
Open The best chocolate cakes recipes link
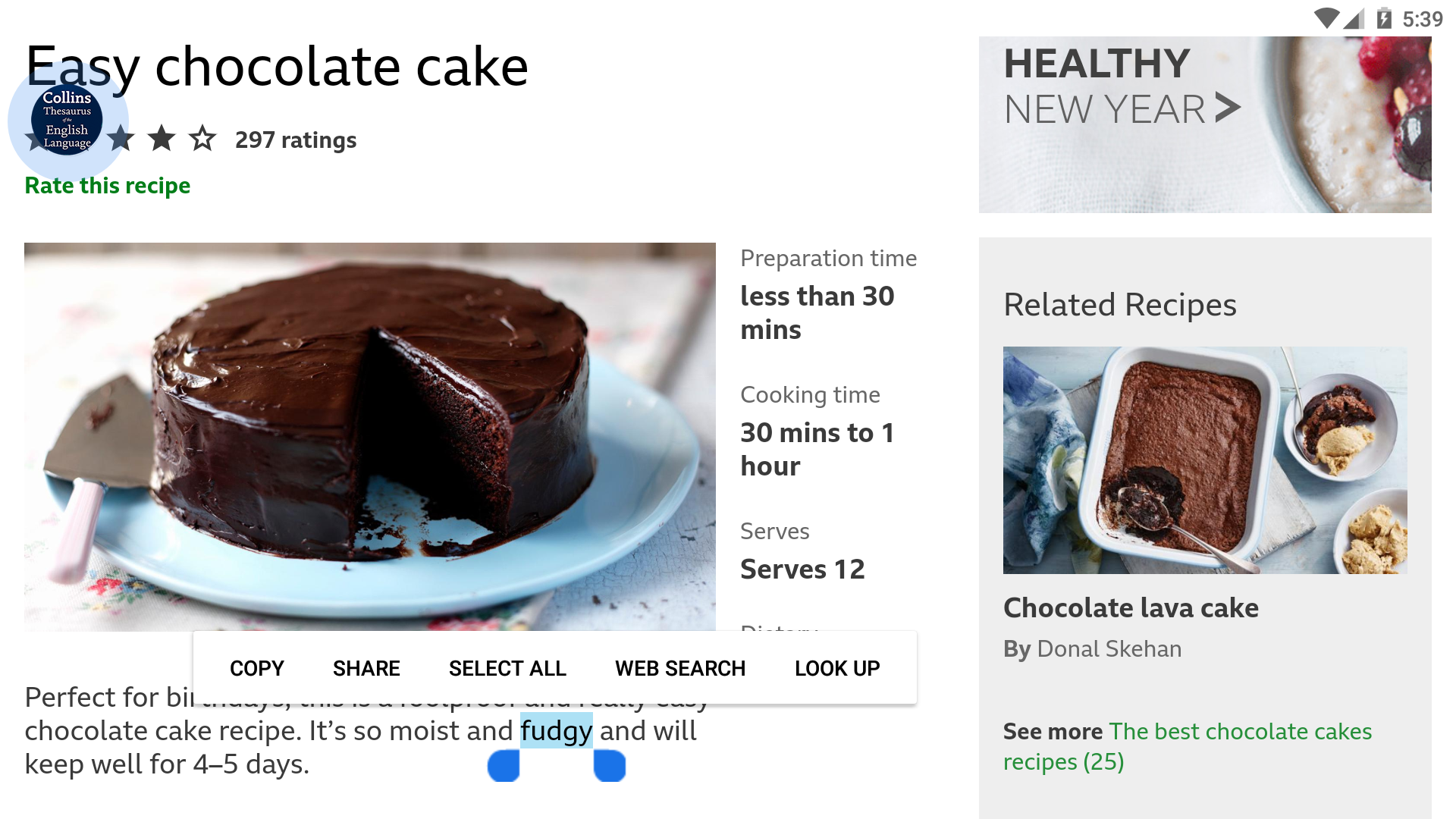click(1239, 732)
